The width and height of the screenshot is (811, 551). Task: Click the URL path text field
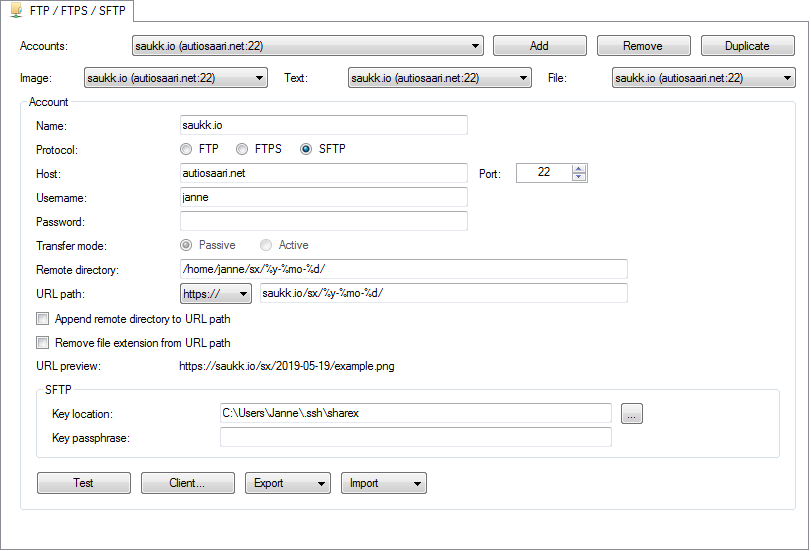(x=444, y=293)
